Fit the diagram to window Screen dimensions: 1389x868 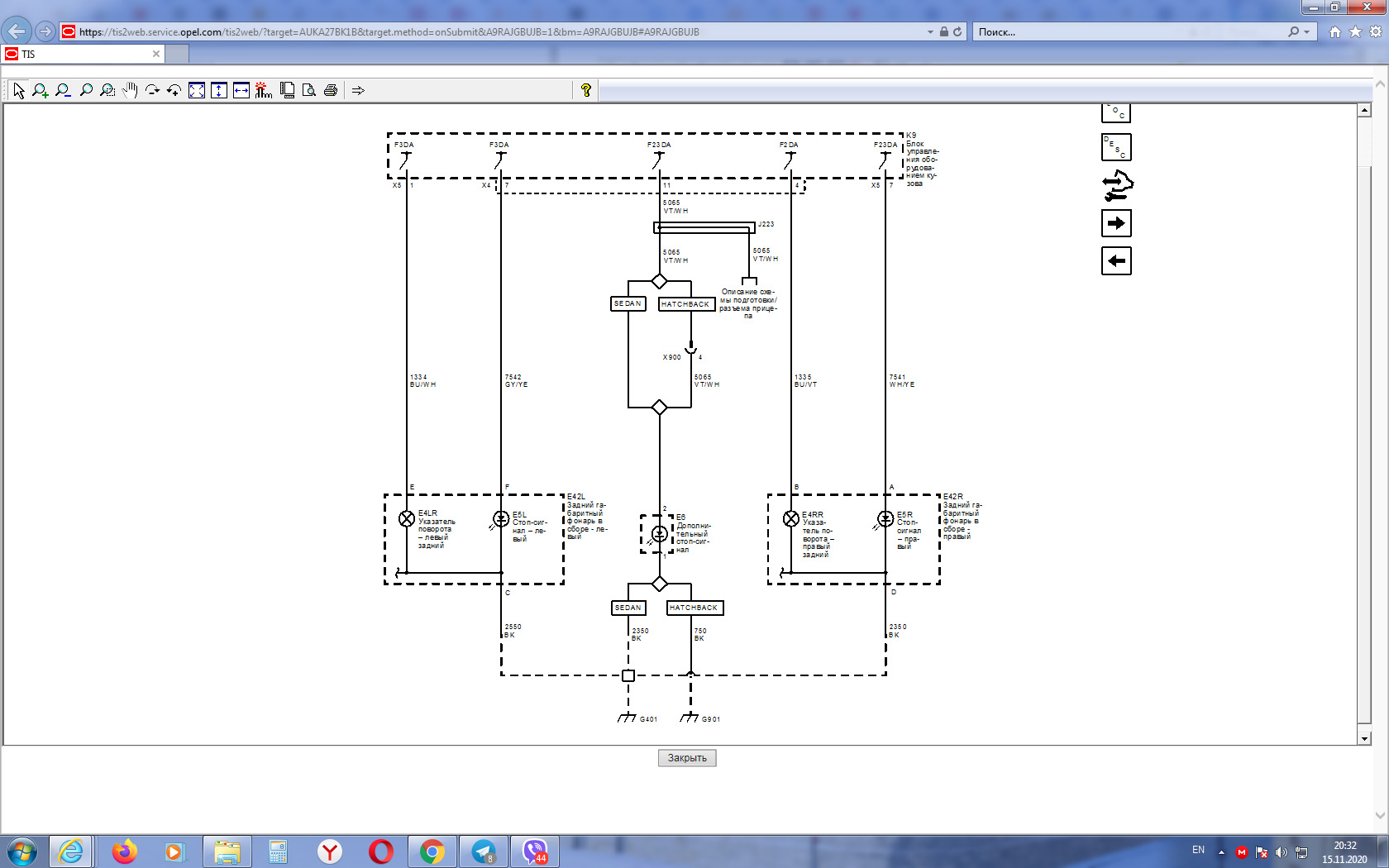(x=197, y=90)
